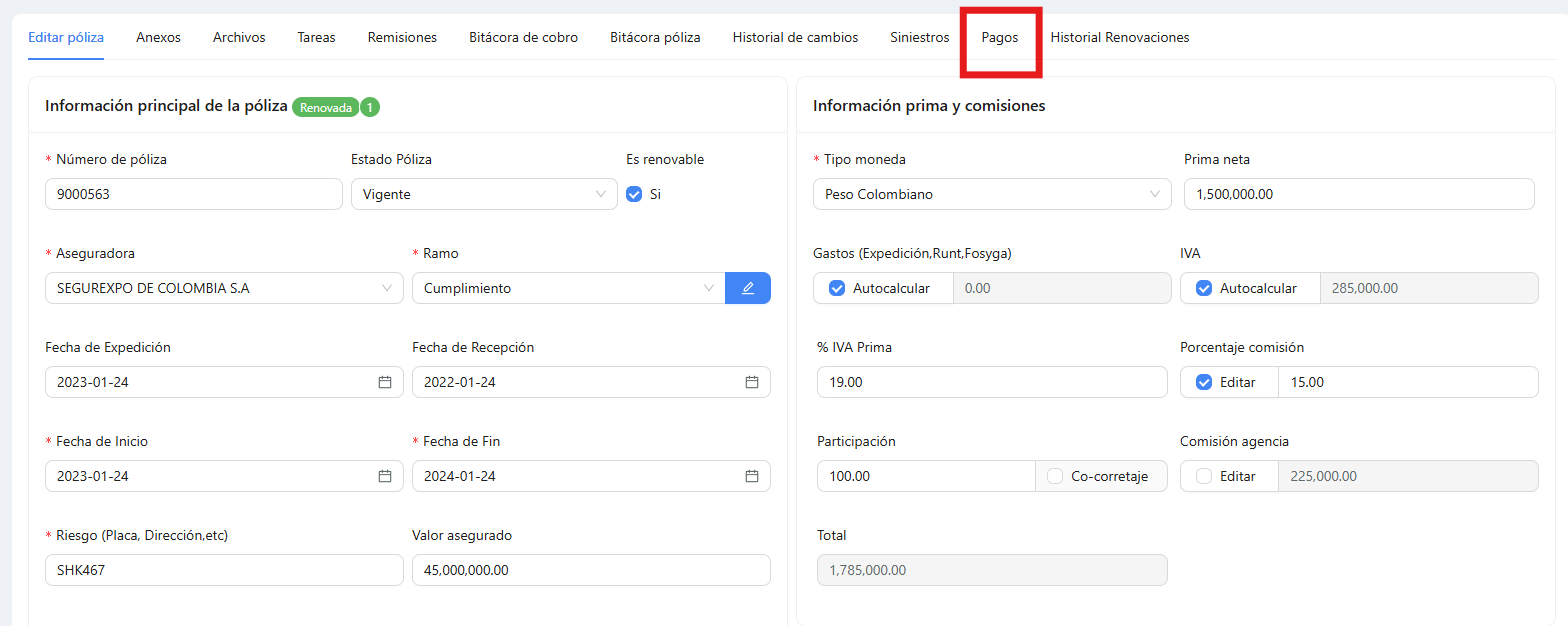The height and width of the screenshot is (626, 1568).
Task: Enable the Co-corretaje checkbox
Action: (1055, 476)
